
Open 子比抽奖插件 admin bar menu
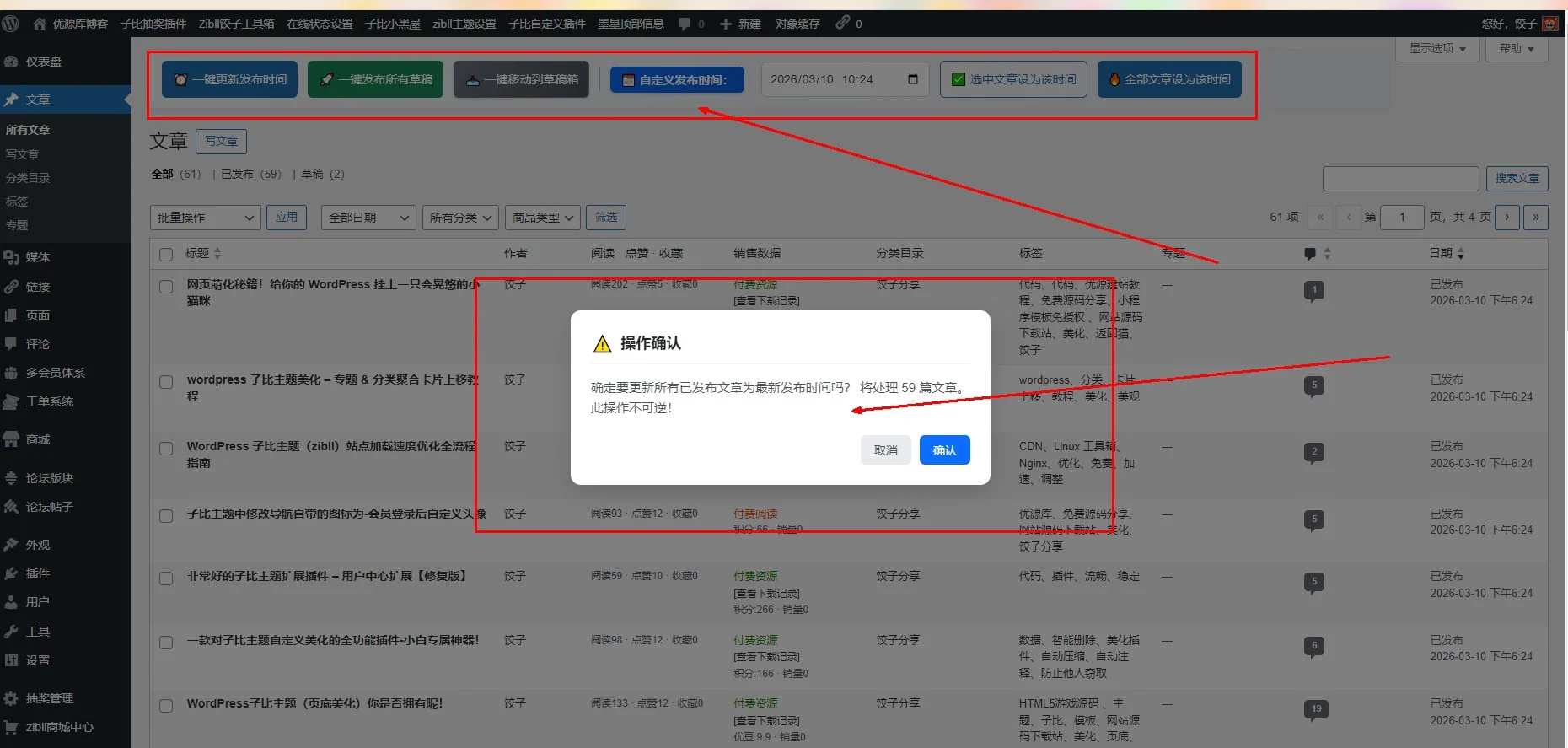153,24
